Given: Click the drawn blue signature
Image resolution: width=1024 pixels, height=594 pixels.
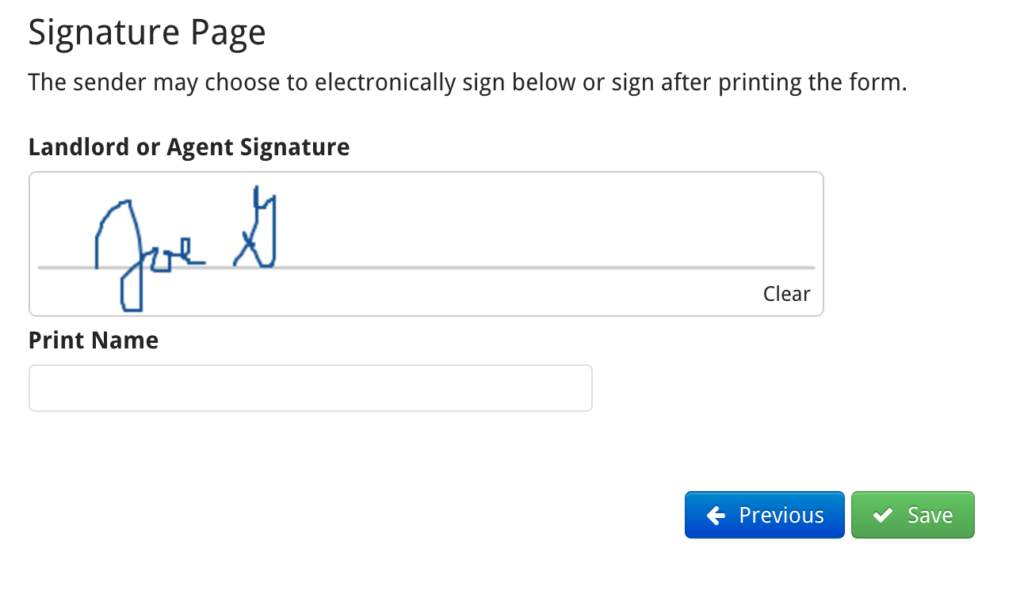Looking at the screenshot, I should [180, 240].
